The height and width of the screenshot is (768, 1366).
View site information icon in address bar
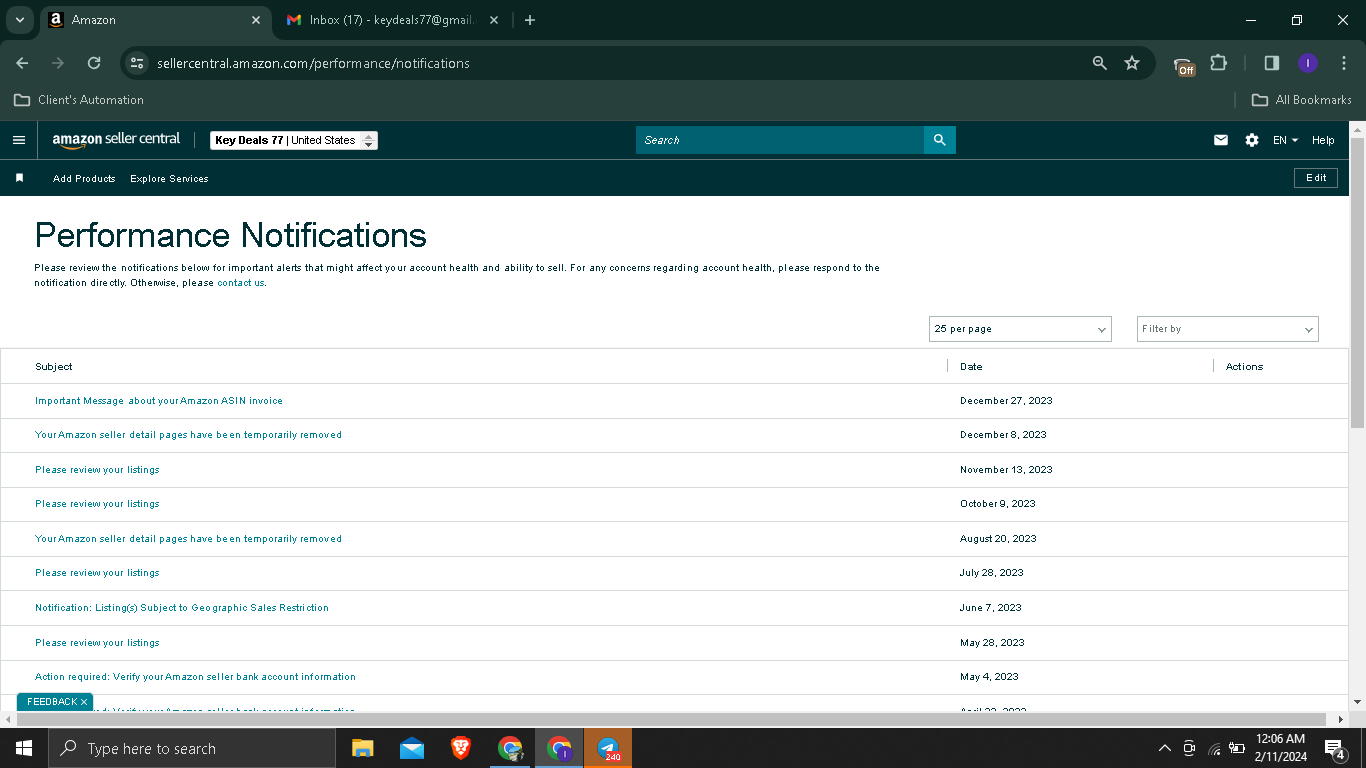click(138, 63)
